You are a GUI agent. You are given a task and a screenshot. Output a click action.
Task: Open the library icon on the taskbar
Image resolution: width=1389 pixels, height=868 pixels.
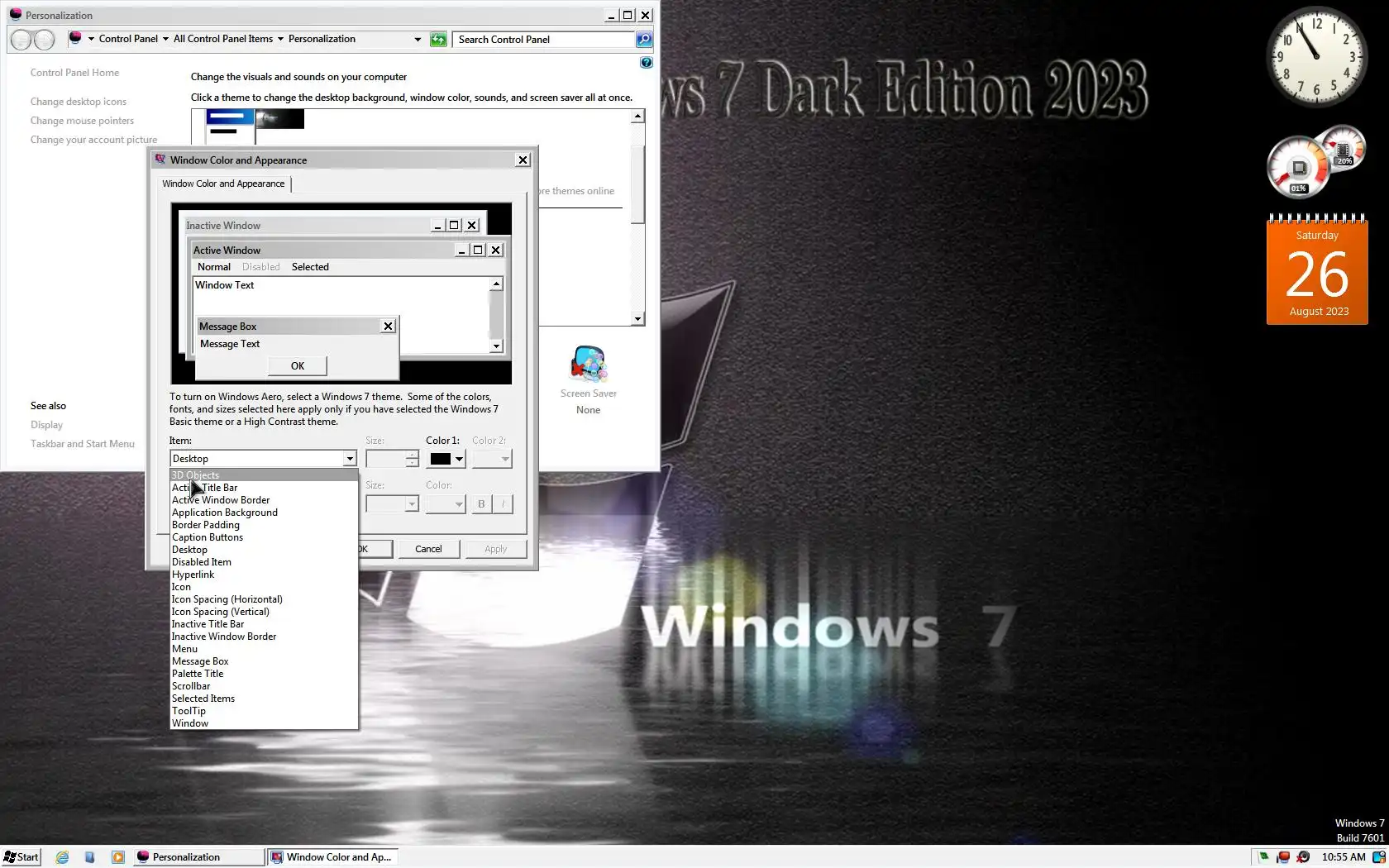(90, 857)
